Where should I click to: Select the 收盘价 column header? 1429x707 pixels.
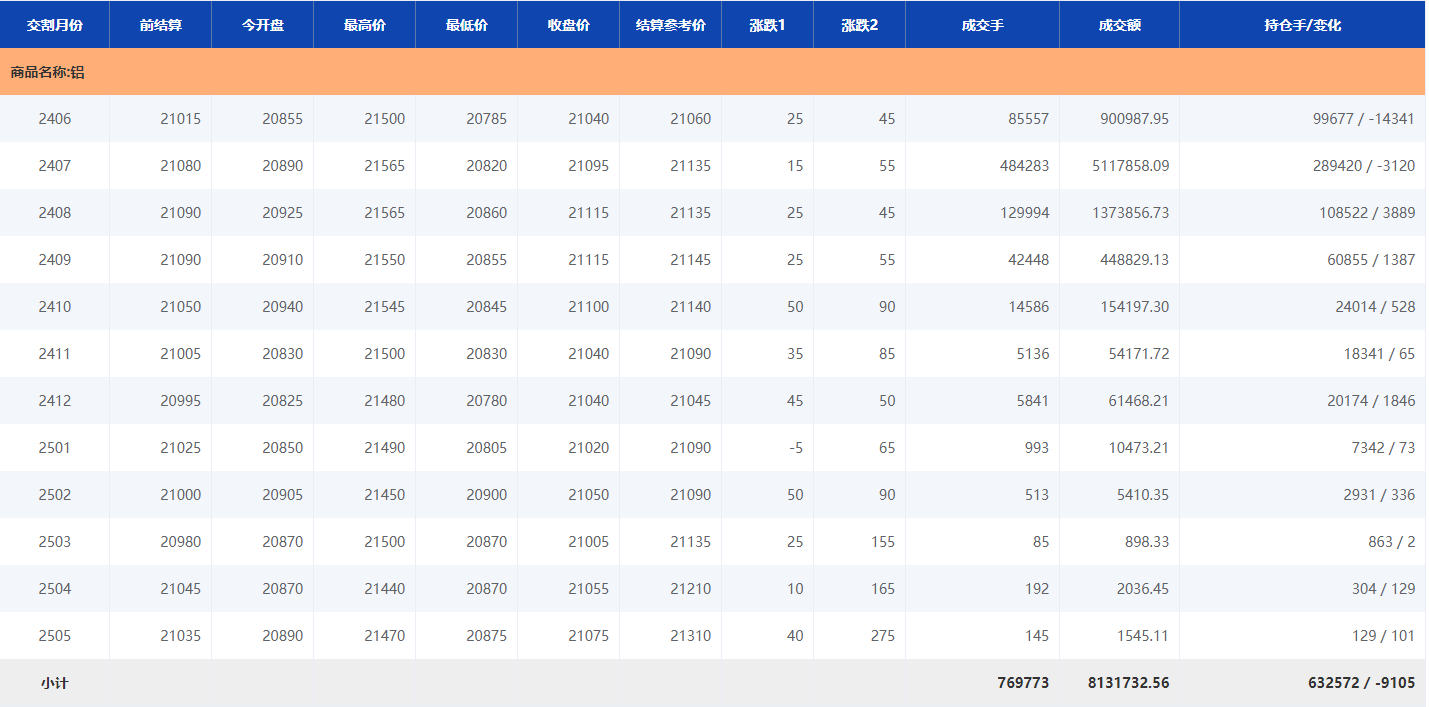tap(568, 25)
